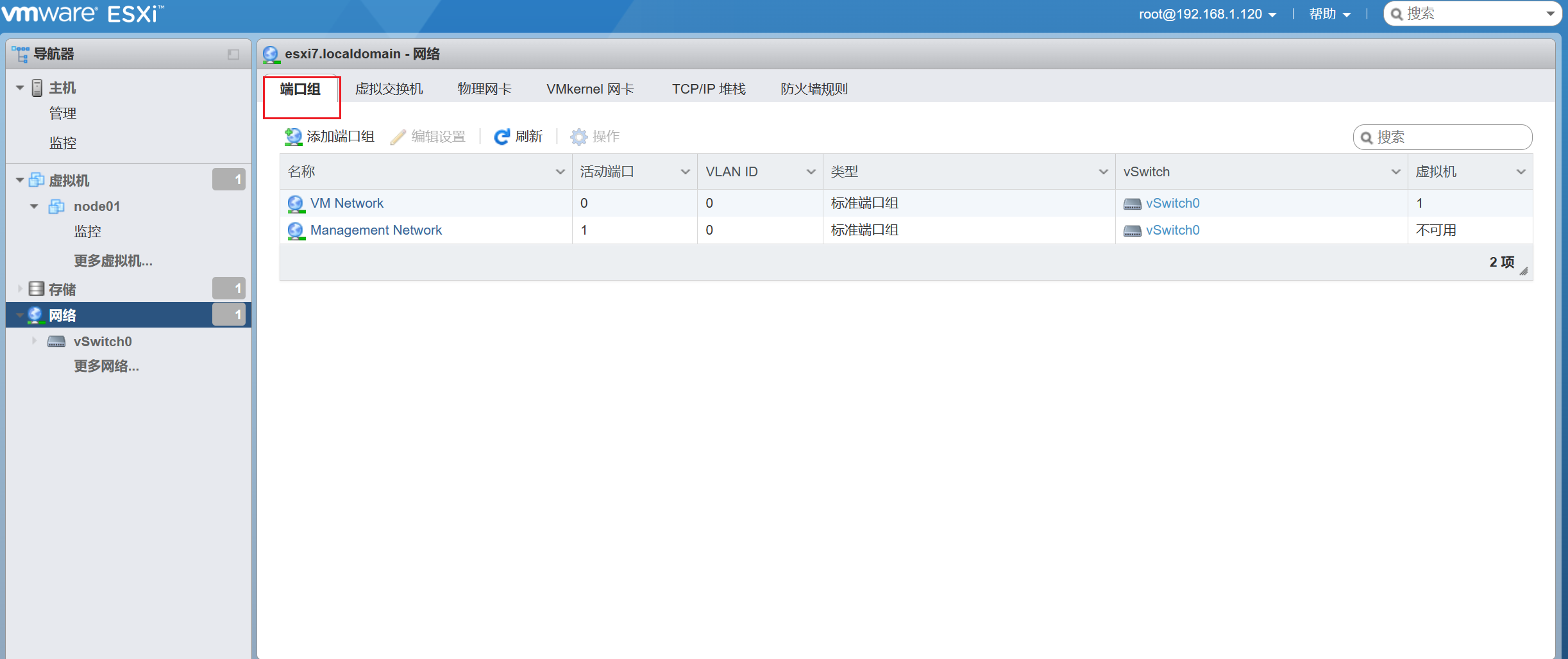Open the root@192.168.1.120 user dropdown
The height and width of the screenshot is (659, 1568).
tap(1208, 14)
